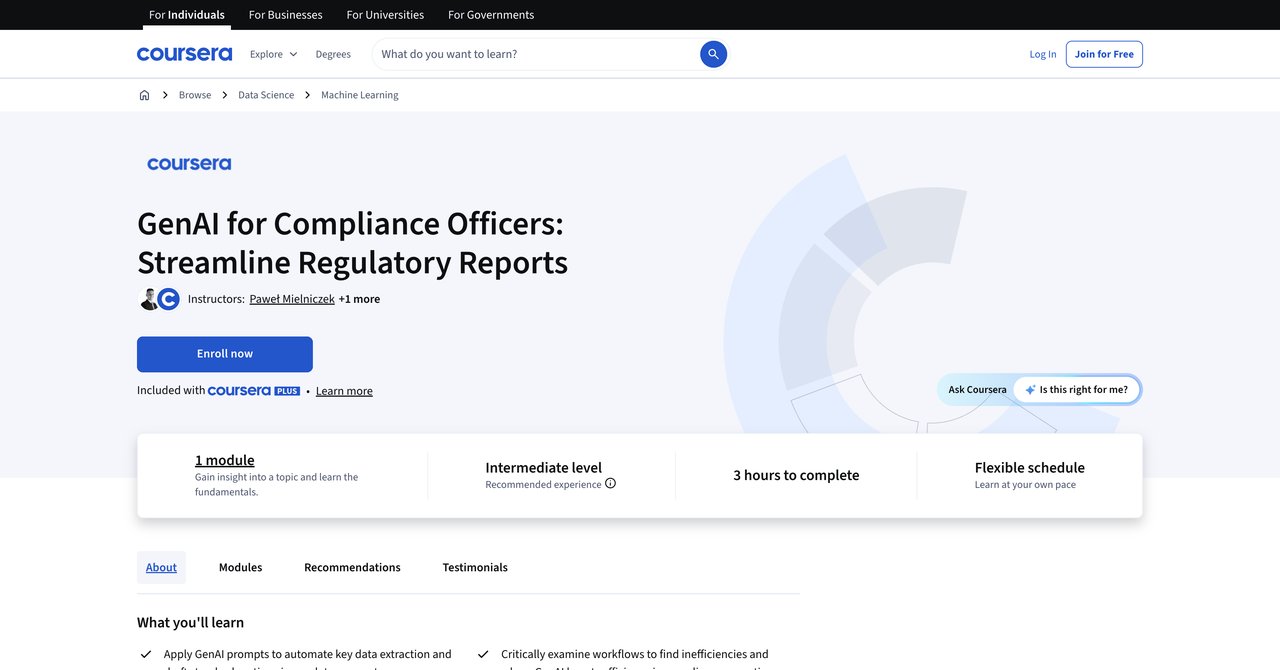Open the Explore dropdown menu

click(x=274, y=54)
